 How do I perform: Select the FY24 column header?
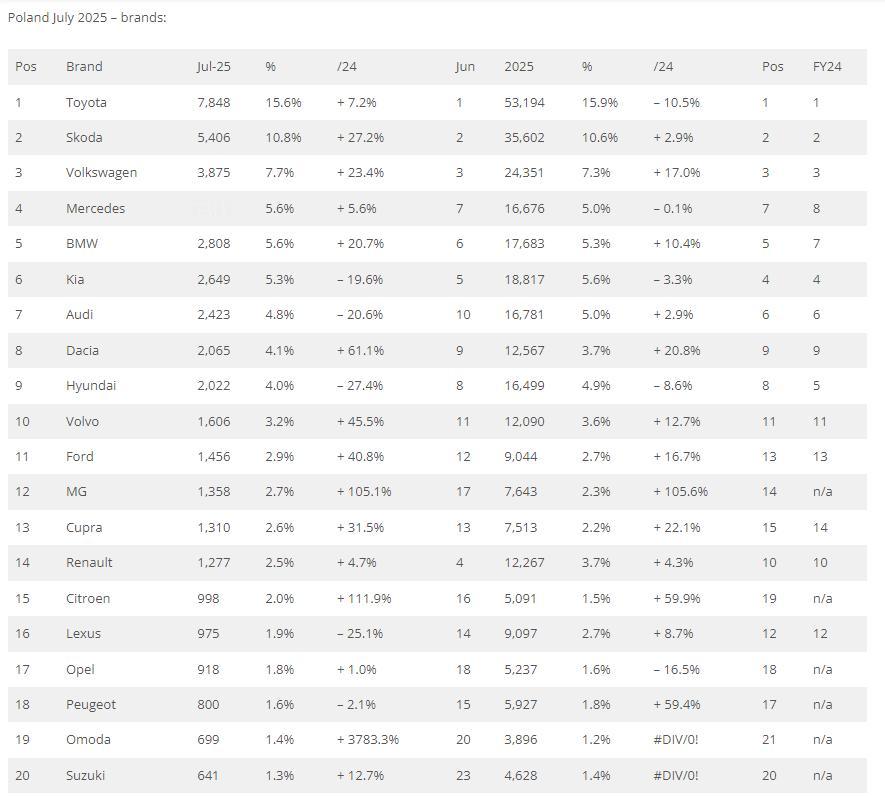(x=827, y=66)
